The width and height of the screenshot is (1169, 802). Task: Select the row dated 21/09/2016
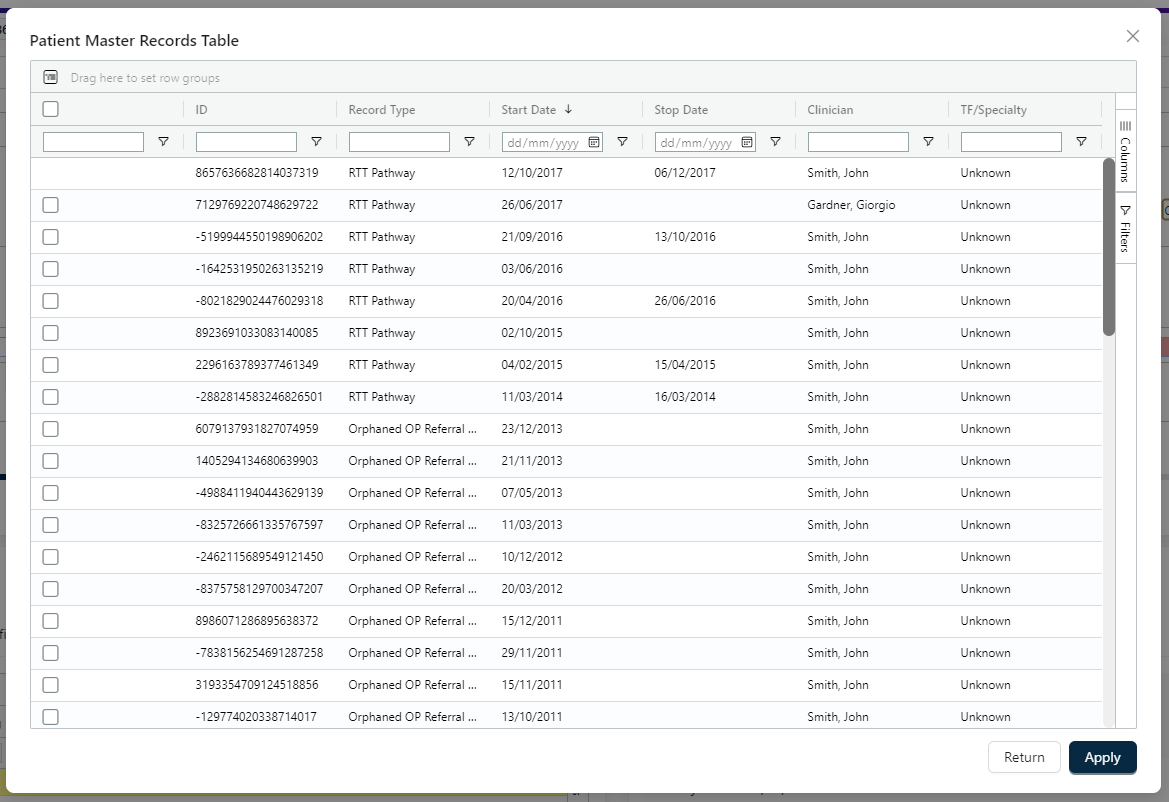click(x=51, y=237)
